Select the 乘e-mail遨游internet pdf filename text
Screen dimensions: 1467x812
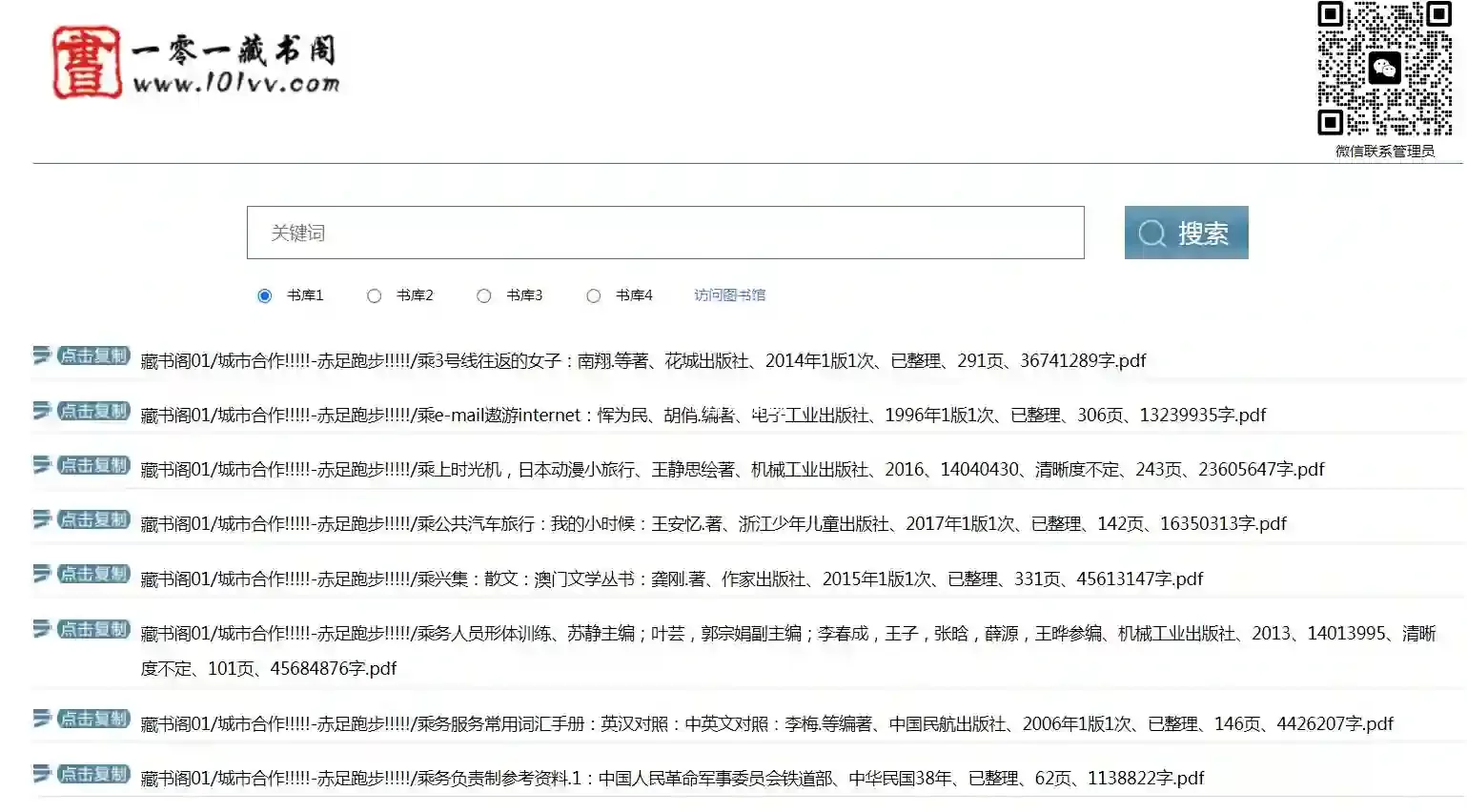pyautogui.click(x=703, y=415)
